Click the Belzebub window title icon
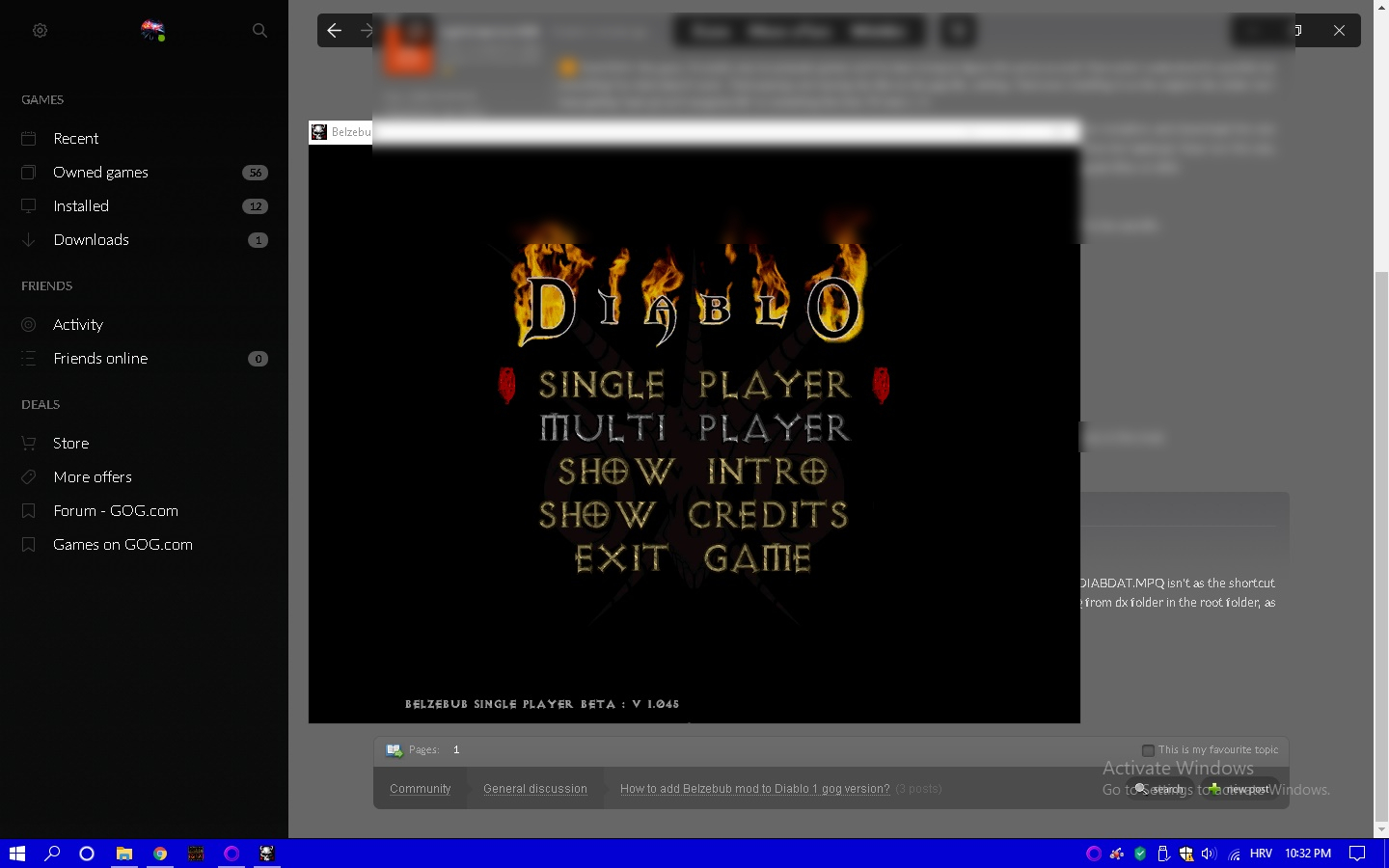The image size is (1389, 868). coord(319,132)
